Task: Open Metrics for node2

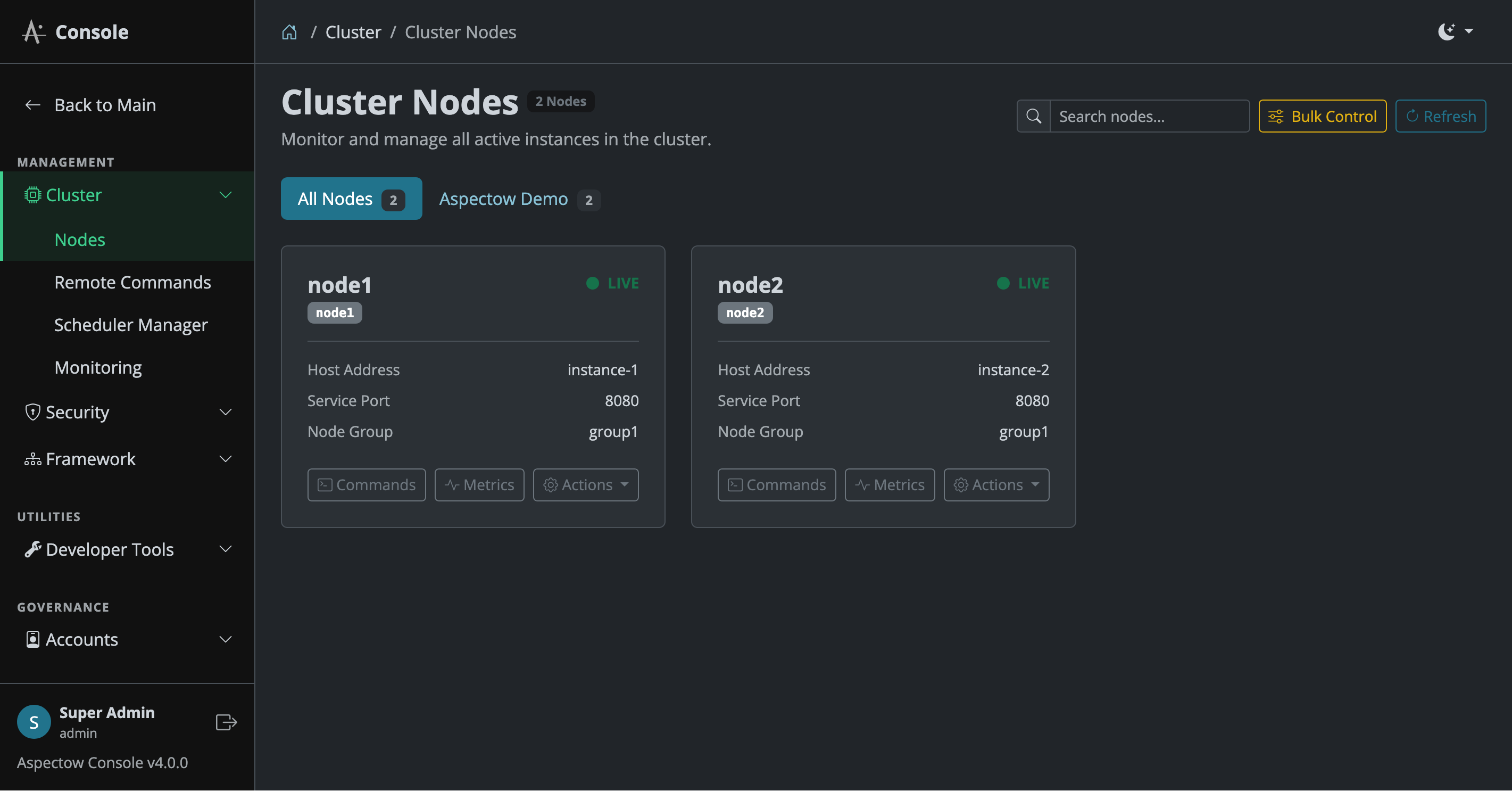Action: pos(889,485)
